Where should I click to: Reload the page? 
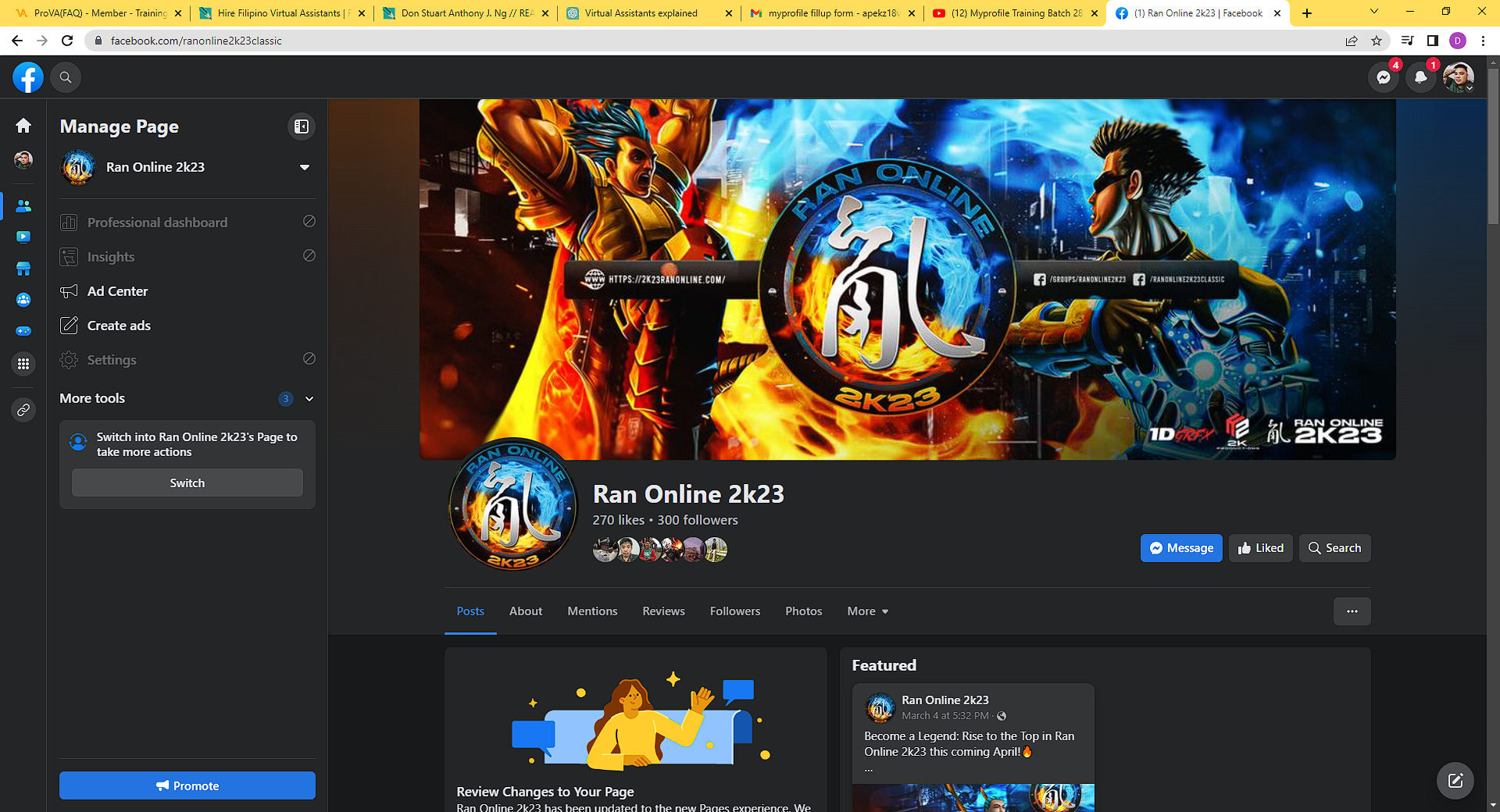pyautogui.click(x=67, y=41)
